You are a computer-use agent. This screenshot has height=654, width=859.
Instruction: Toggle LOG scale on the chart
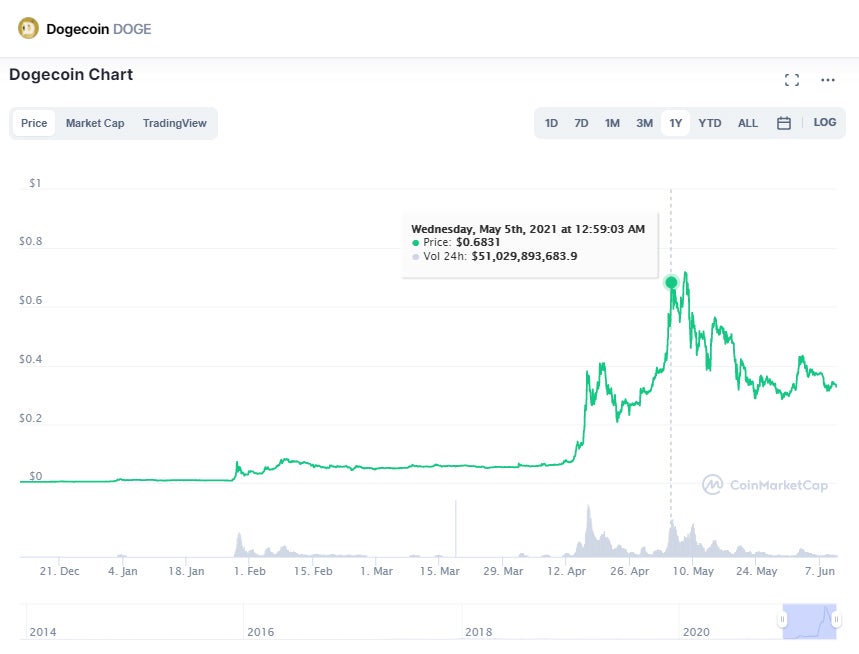pyautogui.click(x=825, y=123)
